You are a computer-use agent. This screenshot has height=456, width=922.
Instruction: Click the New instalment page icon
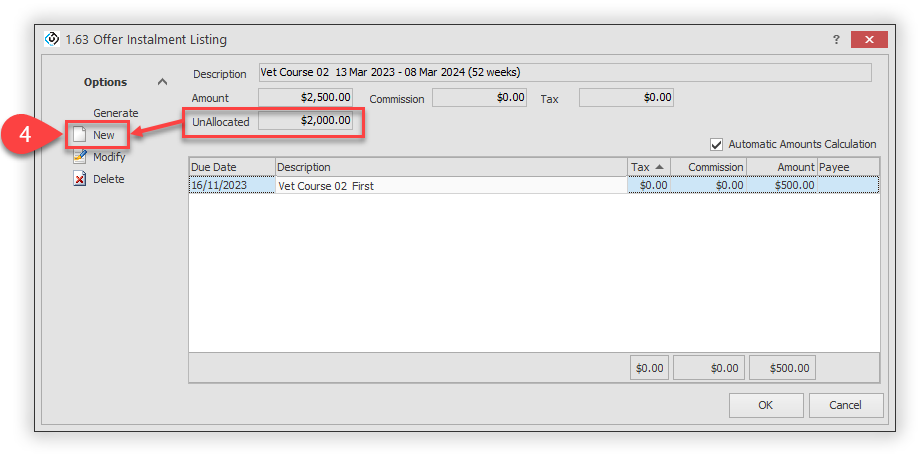79,135
